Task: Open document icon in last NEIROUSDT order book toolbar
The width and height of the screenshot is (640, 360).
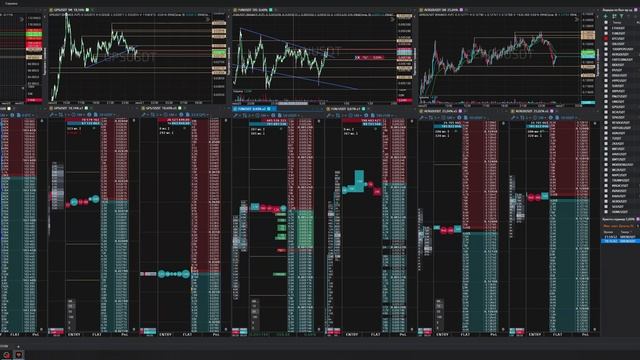Action: pos(557,118)
